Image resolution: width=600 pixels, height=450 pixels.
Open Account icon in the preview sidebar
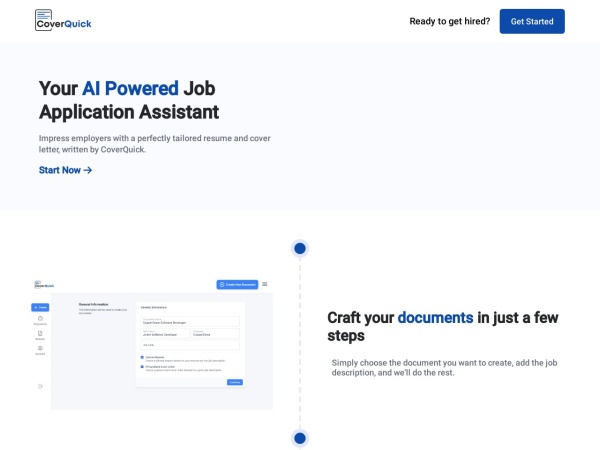tap(40, 350)
